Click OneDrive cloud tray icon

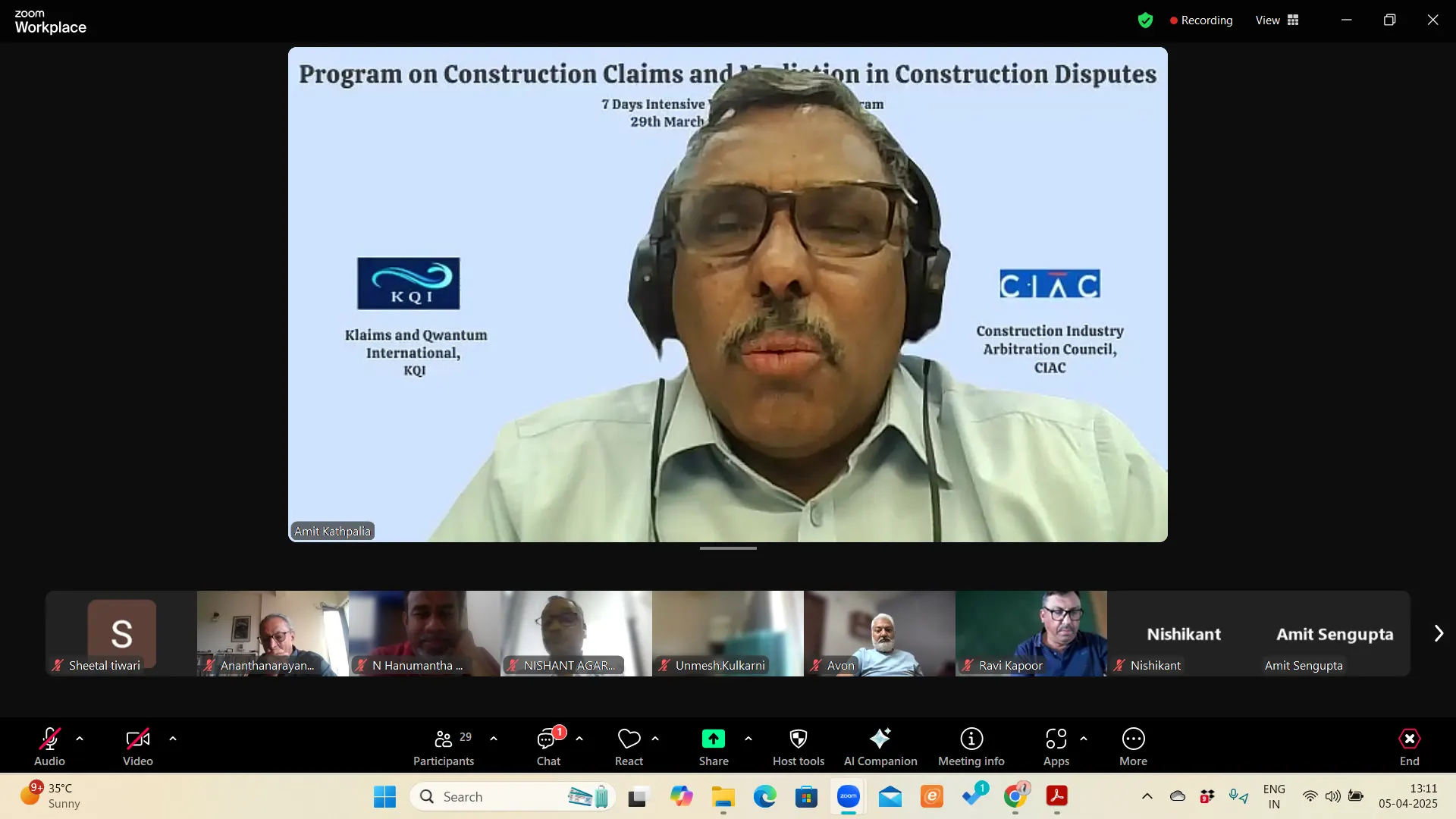coord(1178,796)
